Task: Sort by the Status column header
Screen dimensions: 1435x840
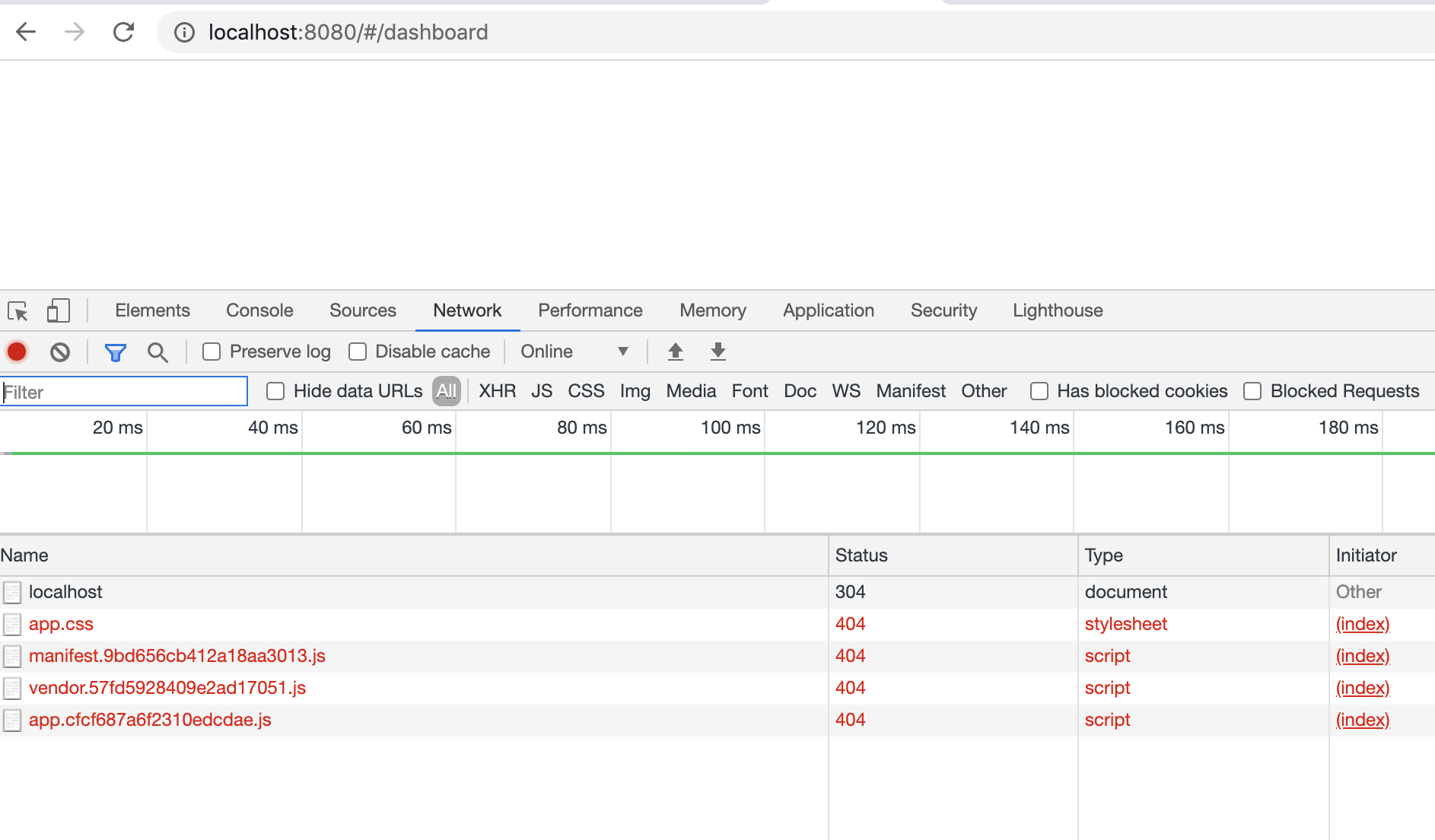Action: coord(953,555)
